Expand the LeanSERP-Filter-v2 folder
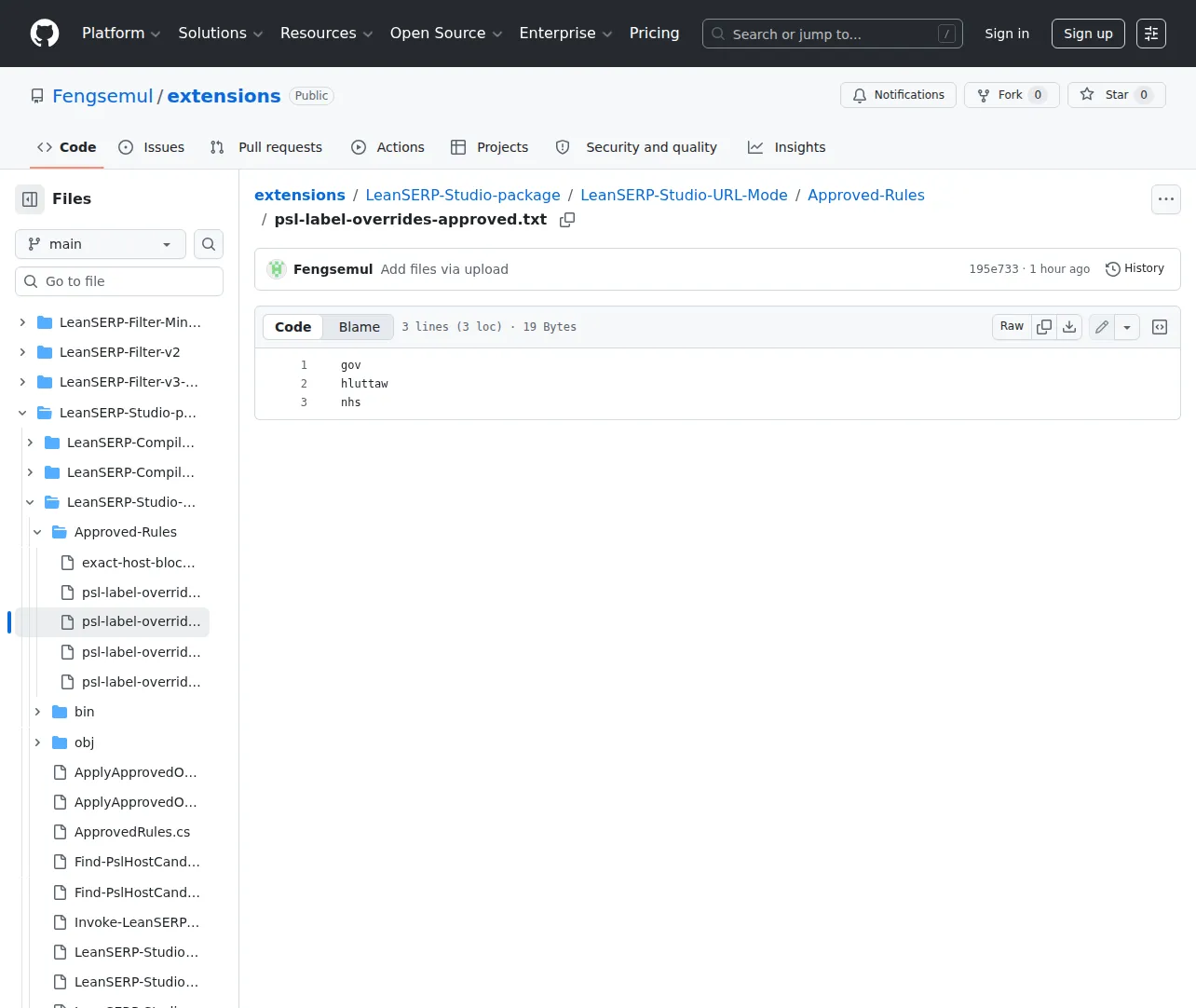 [23, 352]
